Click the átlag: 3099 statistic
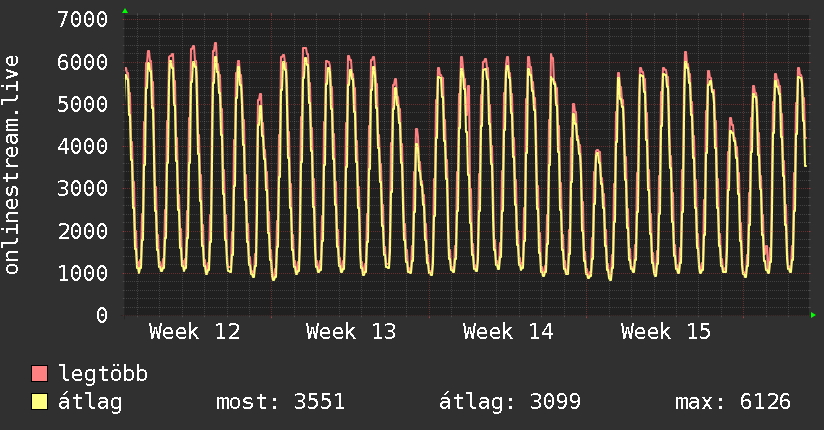Viewport: 824px width, 430px height. coord(510,402)
